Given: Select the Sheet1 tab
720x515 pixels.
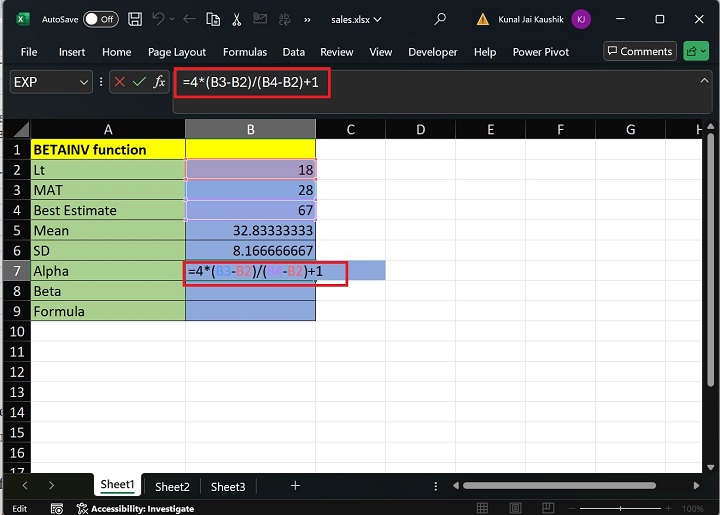Looking at the screenshot, I should tap(117, 485).
